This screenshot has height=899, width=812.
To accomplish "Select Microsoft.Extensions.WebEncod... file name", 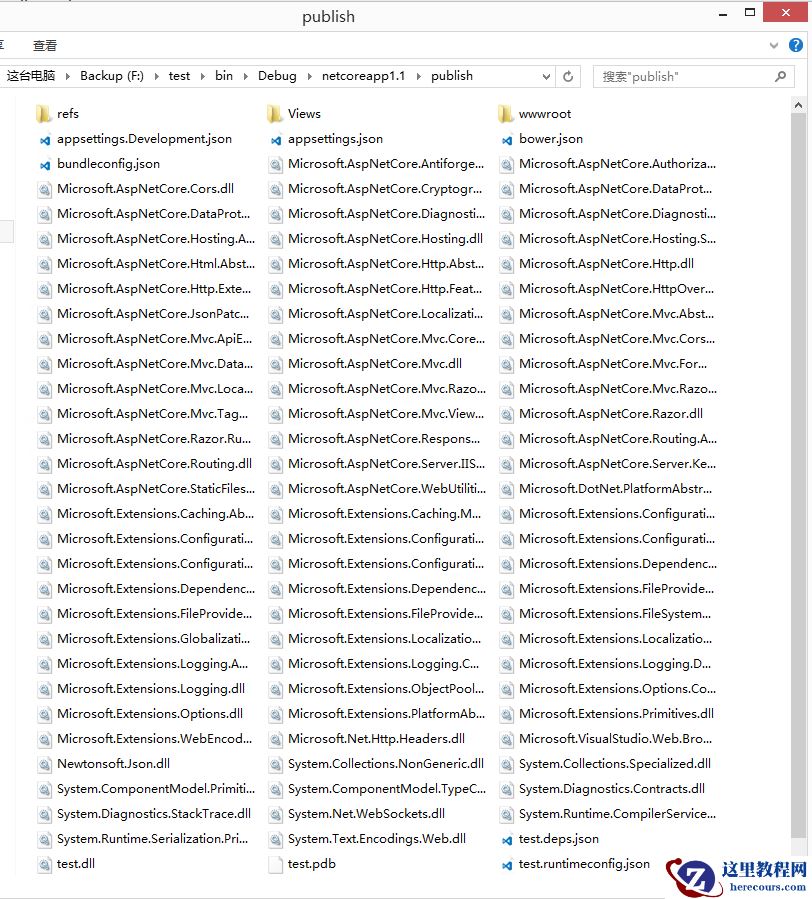I will coord(154,739).
